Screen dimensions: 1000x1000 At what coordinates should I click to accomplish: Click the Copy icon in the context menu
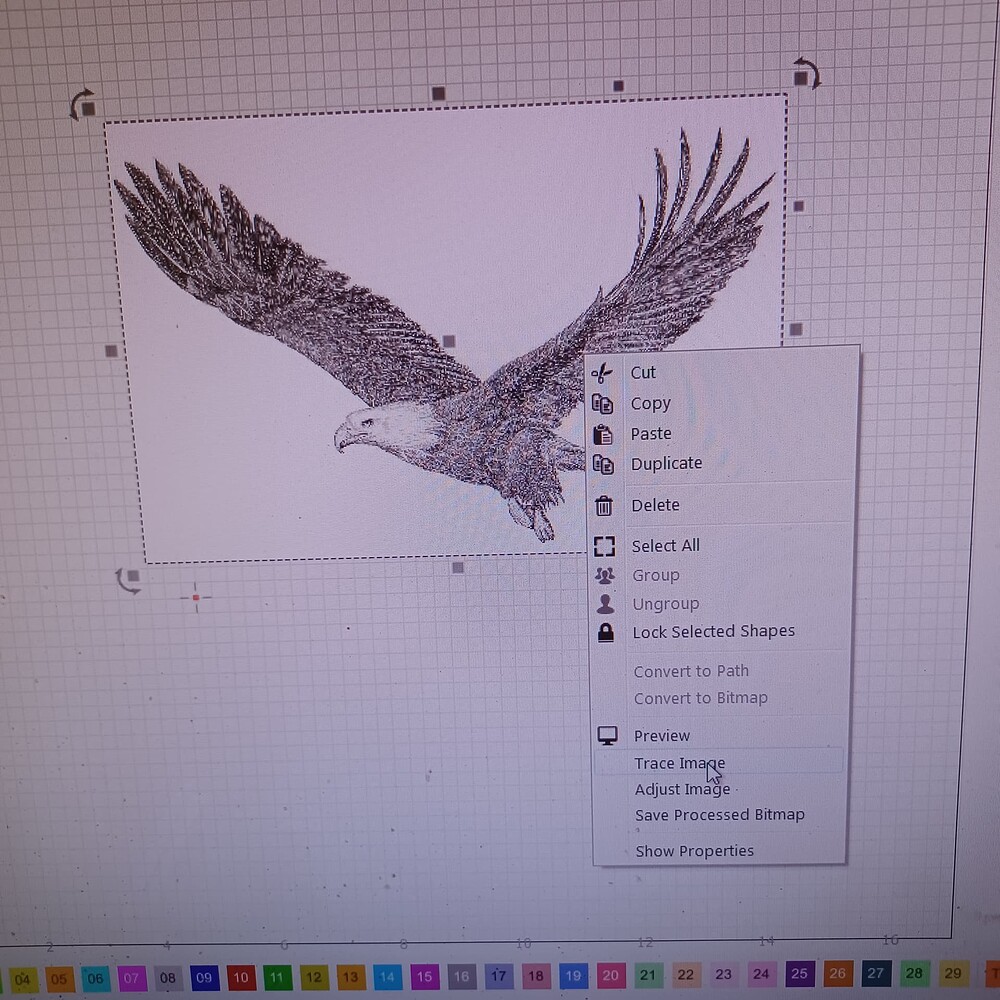click(604, 403)
